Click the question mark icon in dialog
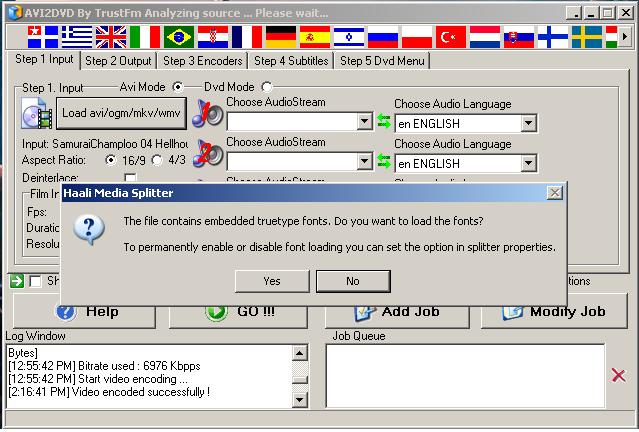The width and height of the screenshot is (639, 432). [x=89, y=229]
